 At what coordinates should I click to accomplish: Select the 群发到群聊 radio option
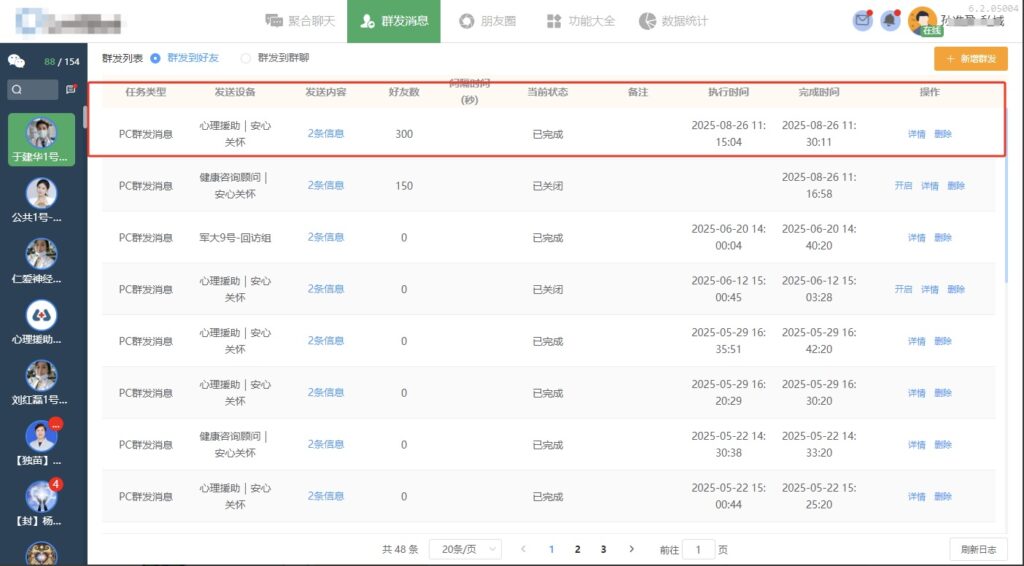coord(246,59)
